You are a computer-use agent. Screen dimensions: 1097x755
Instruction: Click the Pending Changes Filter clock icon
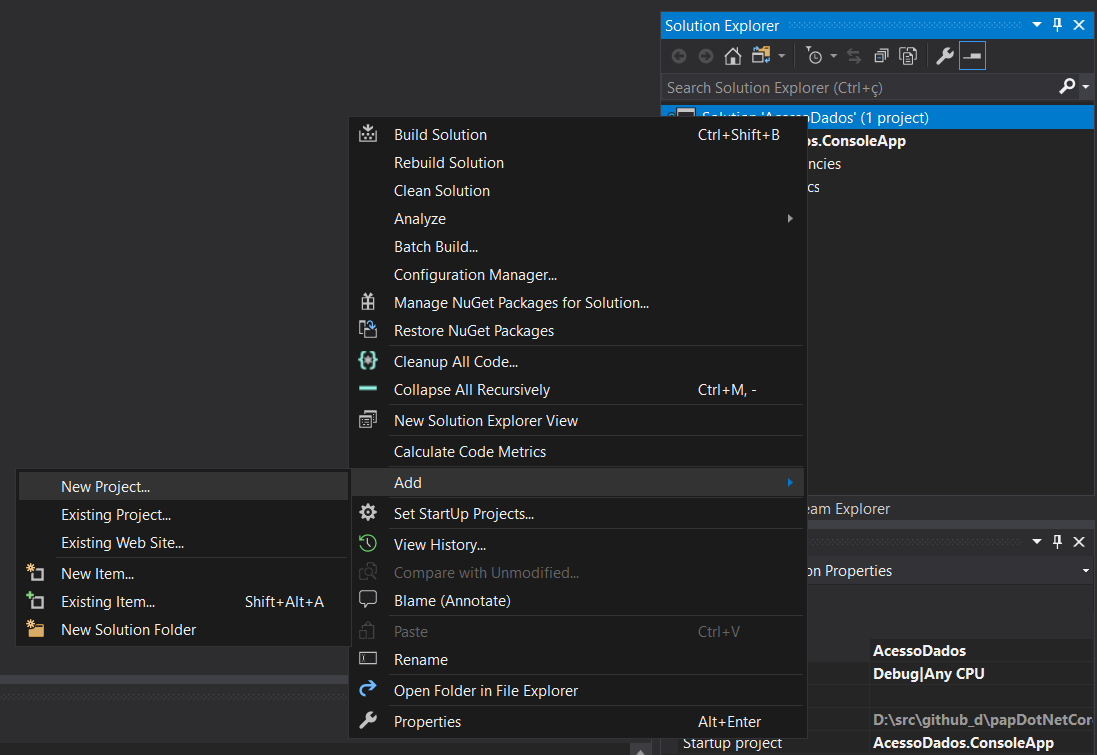coord(814,56)
